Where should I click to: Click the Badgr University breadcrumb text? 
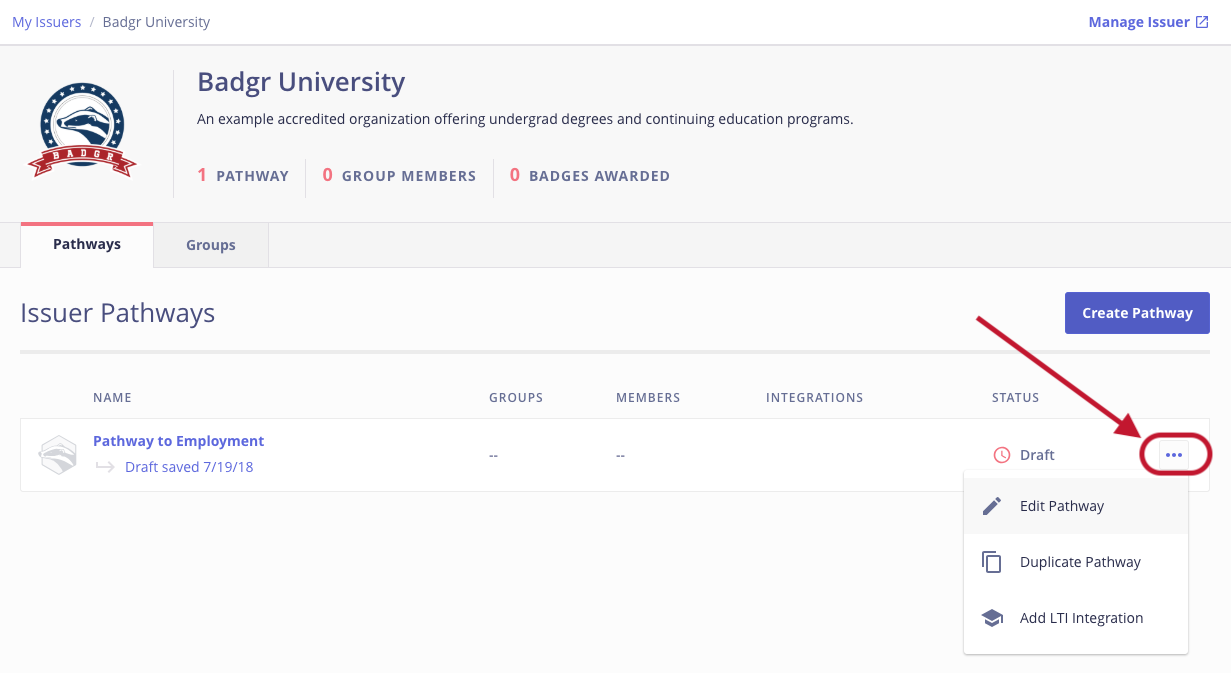156,22
